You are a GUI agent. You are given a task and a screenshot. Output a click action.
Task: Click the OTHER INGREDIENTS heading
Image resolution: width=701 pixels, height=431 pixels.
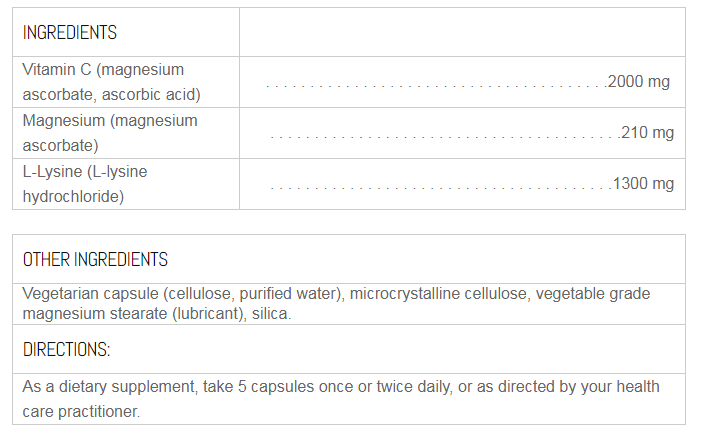(95, 260)
